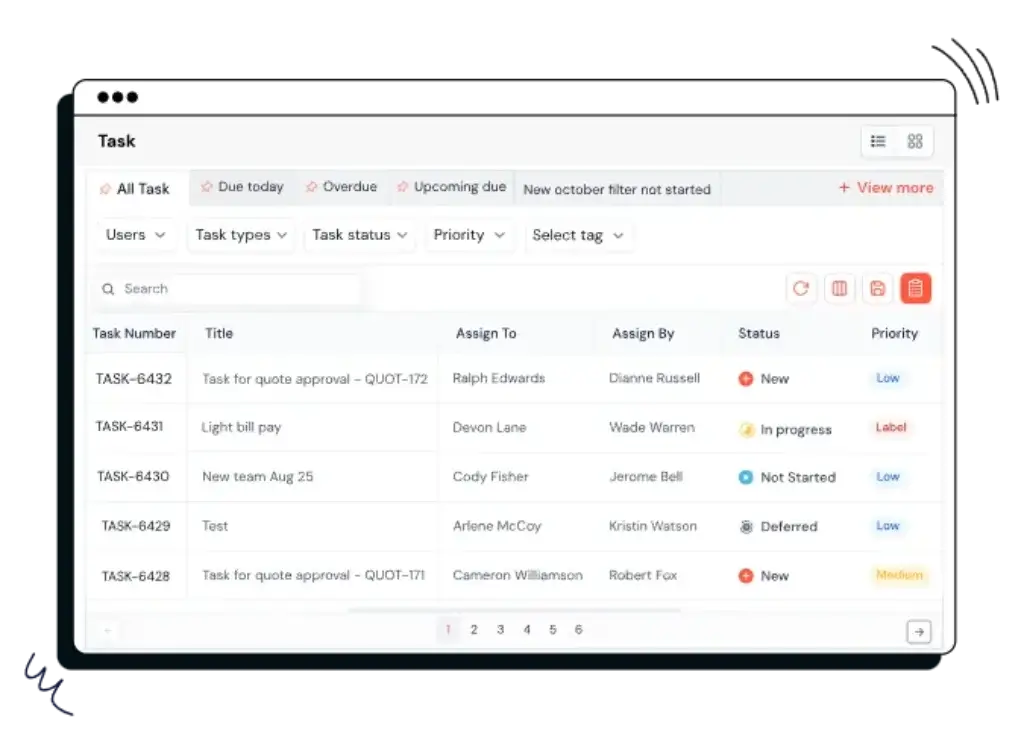
Task: Open task TASK-6430
Action: tap(133, 477)
